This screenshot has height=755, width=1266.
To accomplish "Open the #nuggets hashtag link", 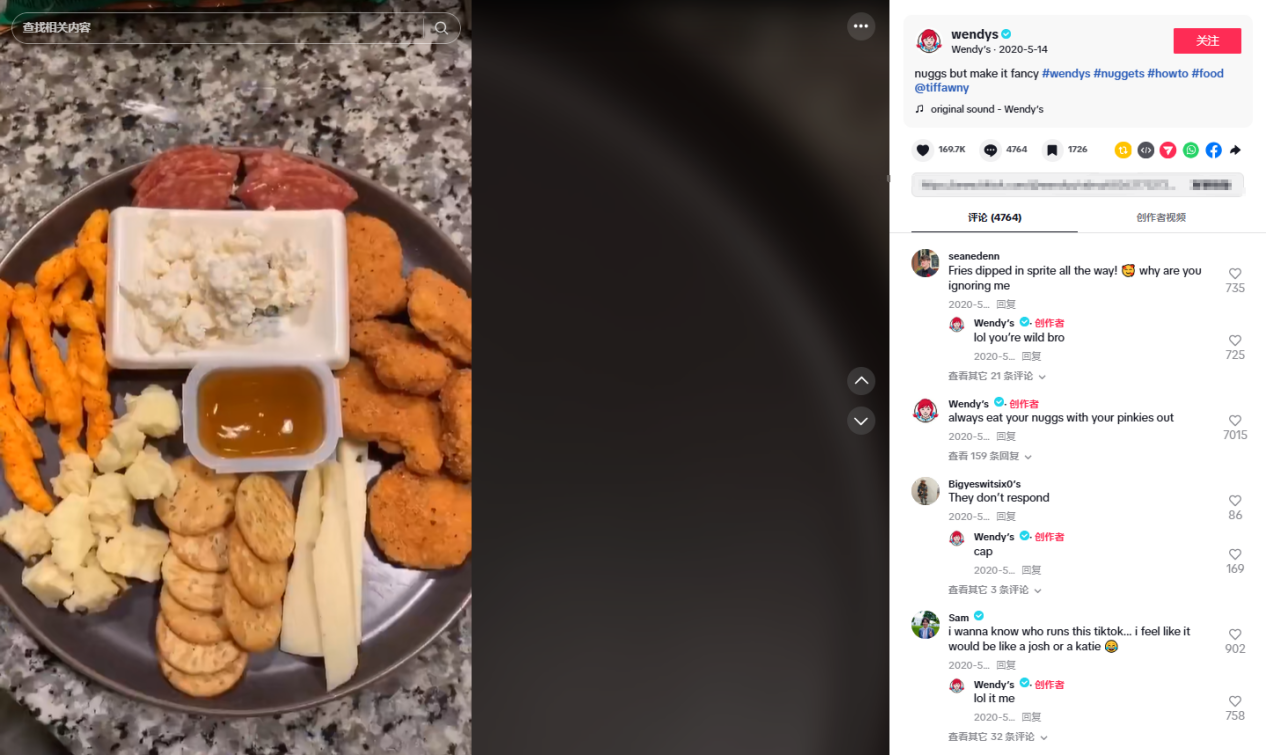I will (x=1118, y=74).
